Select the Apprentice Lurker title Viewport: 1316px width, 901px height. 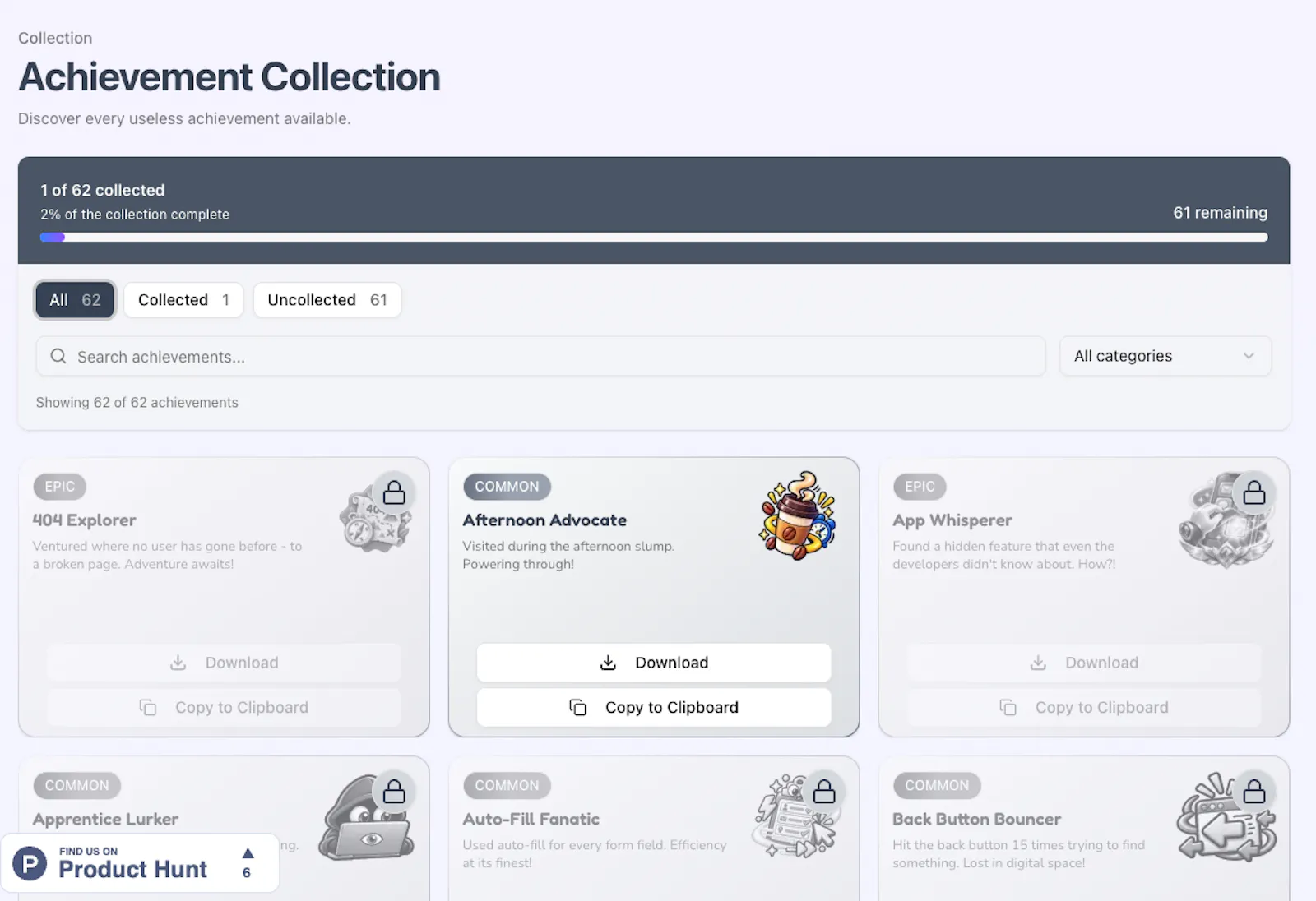click(x=105, y=820)
